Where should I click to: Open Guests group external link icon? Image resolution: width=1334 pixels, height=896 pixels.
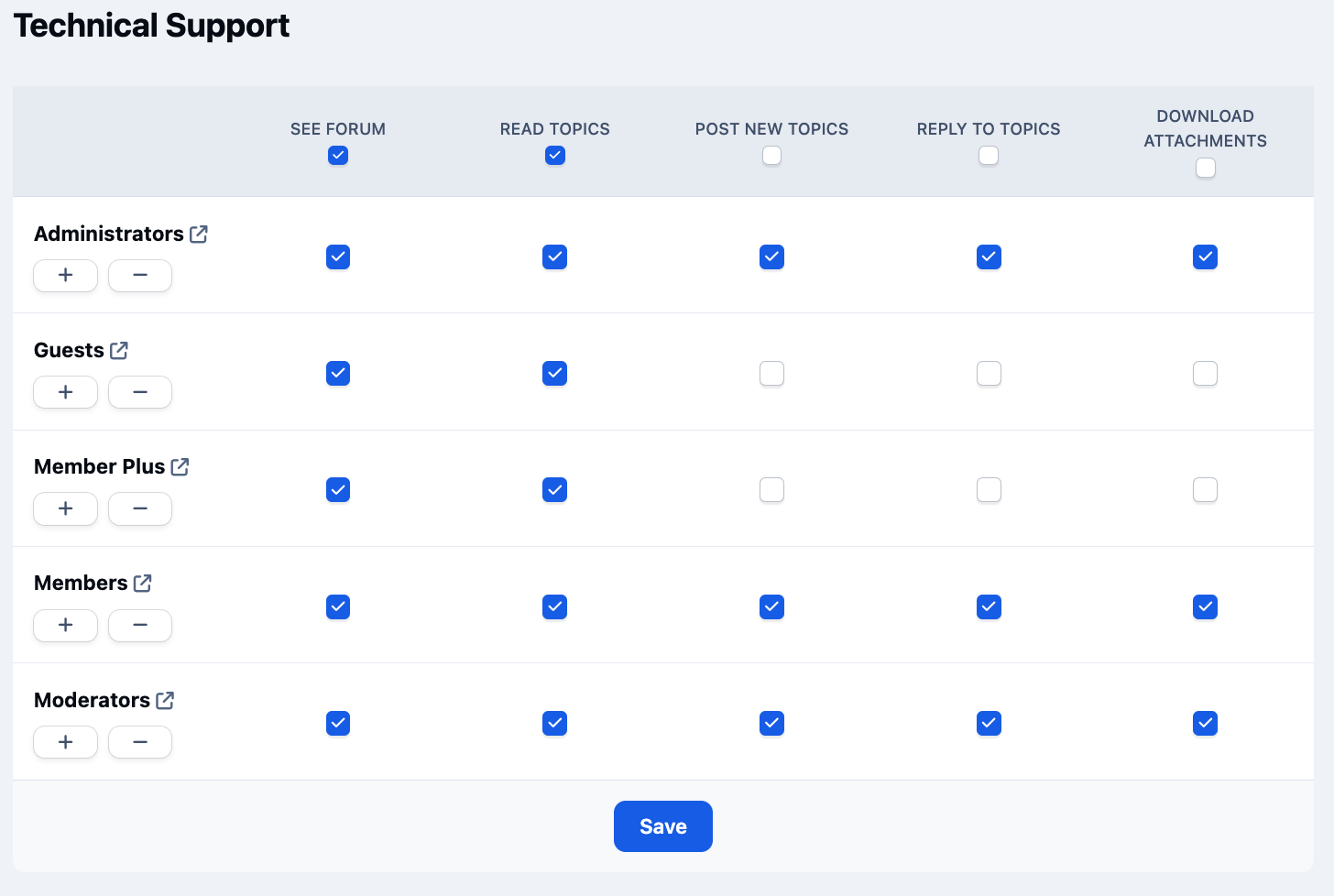119,351
